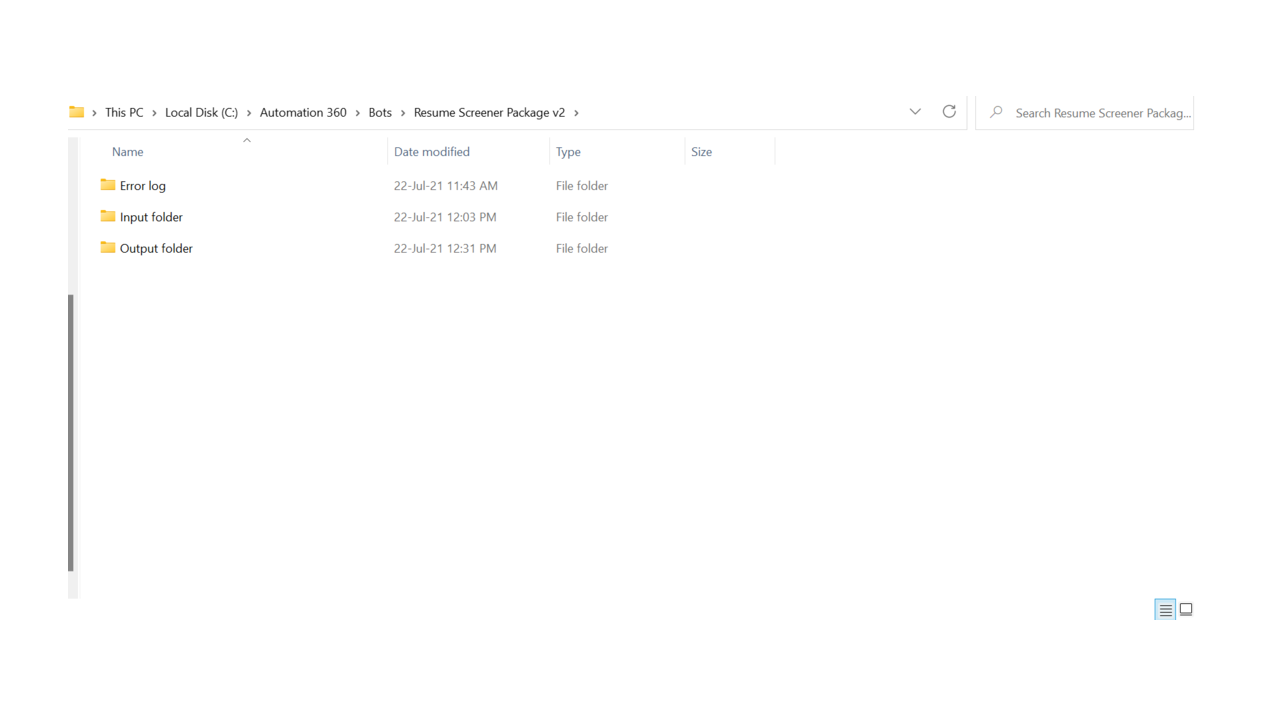The image size is (1280, 720).
Task: Refresh the Resume Screener Package v2 folder
Action: tap(949, 112)
